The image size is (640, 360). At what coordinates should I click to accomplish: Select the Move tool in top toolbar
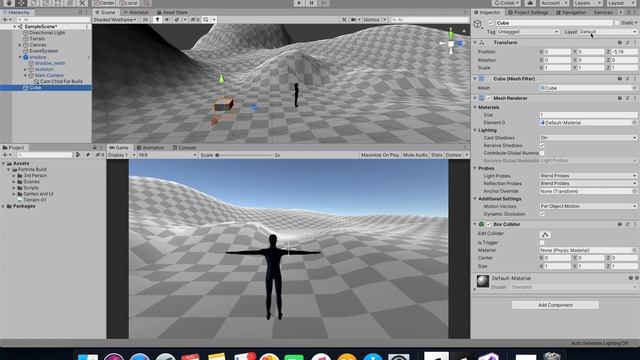21,3
